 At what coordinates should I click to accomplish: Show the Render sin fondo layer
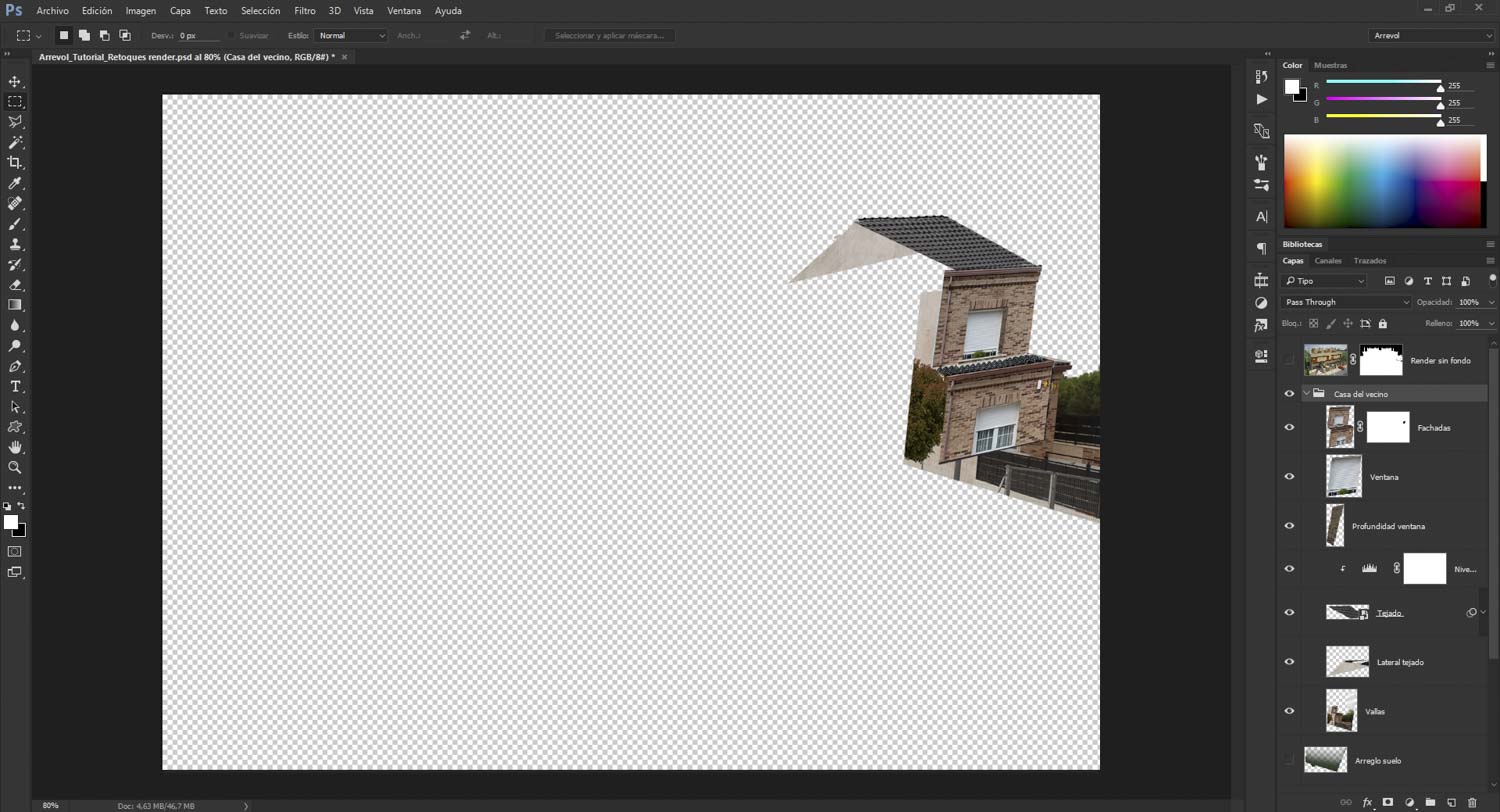(x=1289, y=360)
